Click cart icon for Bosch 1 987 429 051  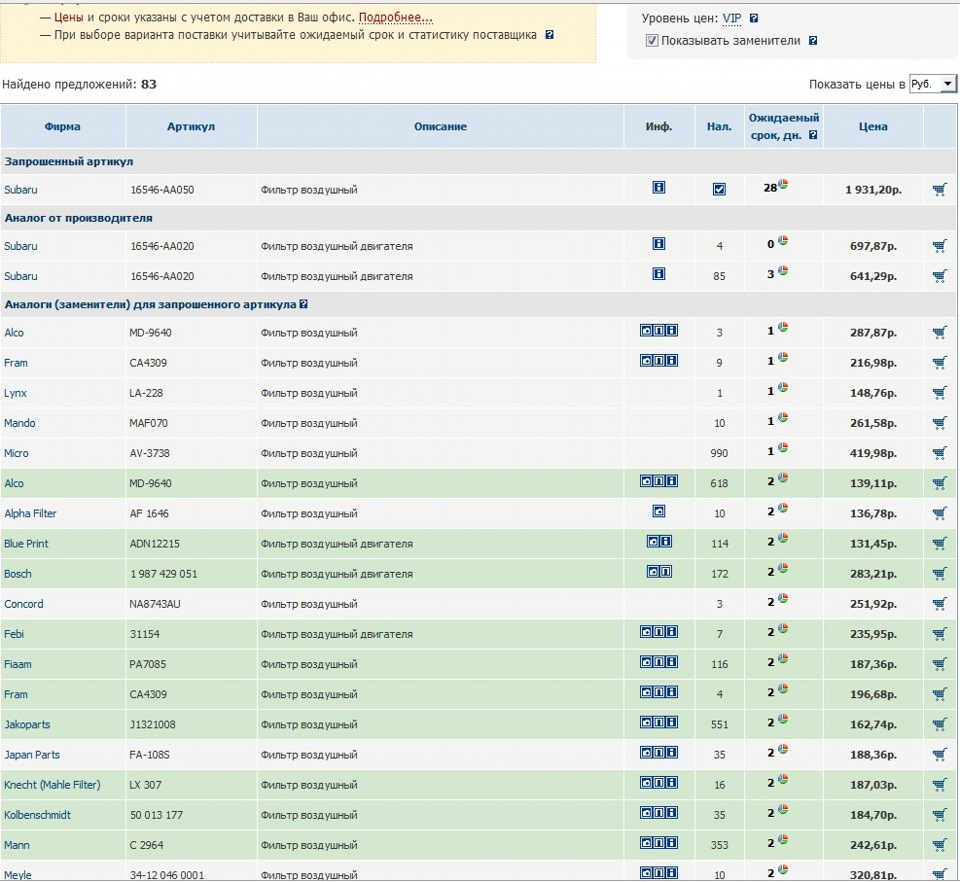pos(939,574)
